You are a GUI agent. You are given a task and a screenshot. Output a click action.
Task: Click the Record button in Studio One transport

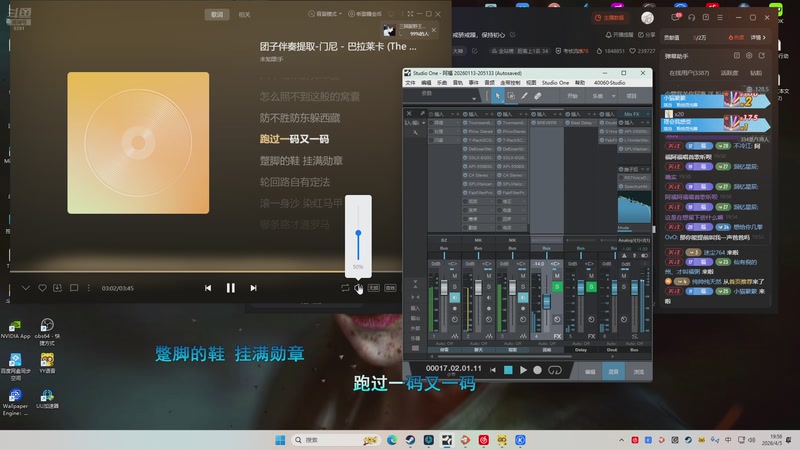[x=537, y=370]
